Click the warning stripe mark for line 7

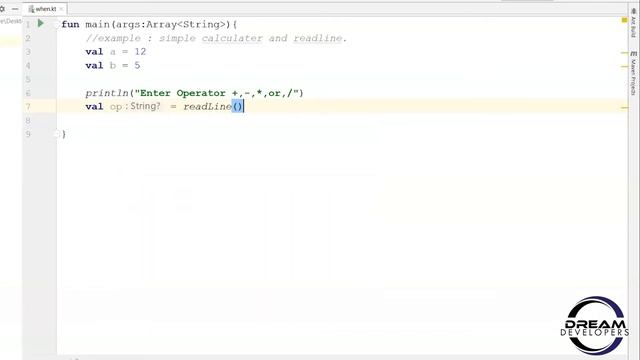624,108
